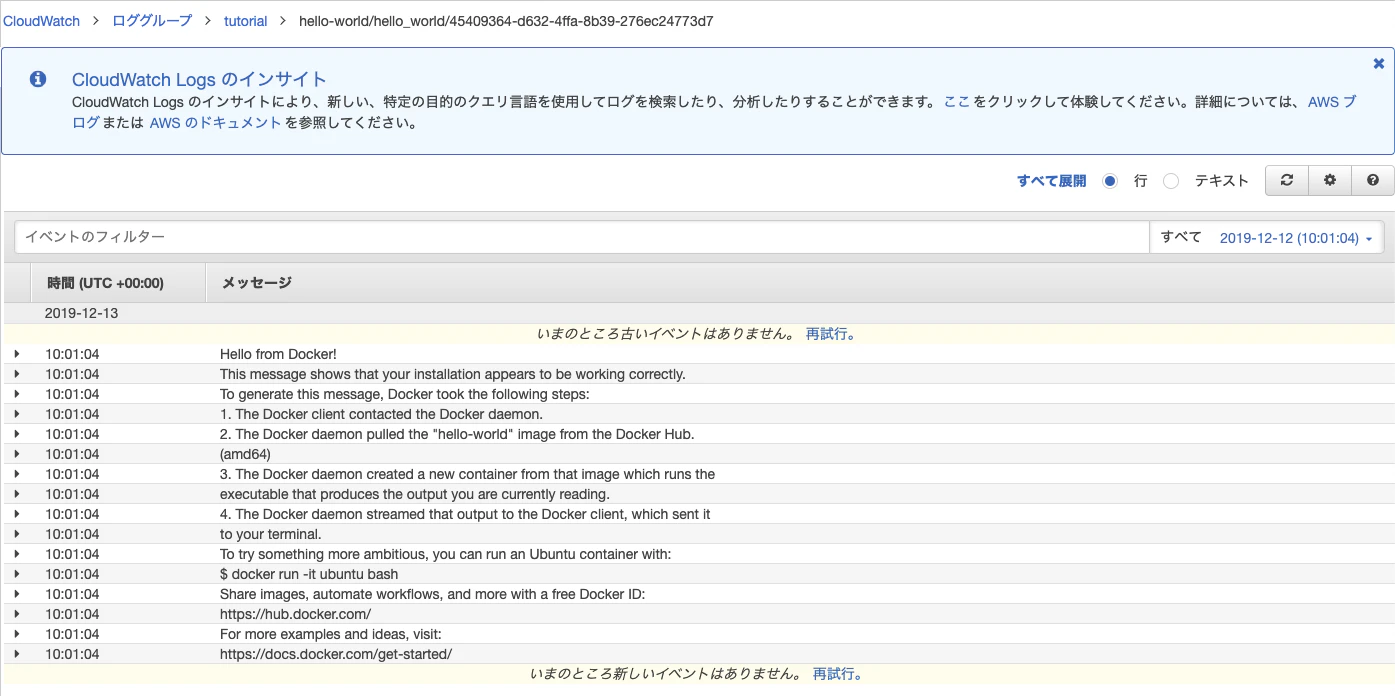Click the help question mark icon

click(x=1373, y=180)
